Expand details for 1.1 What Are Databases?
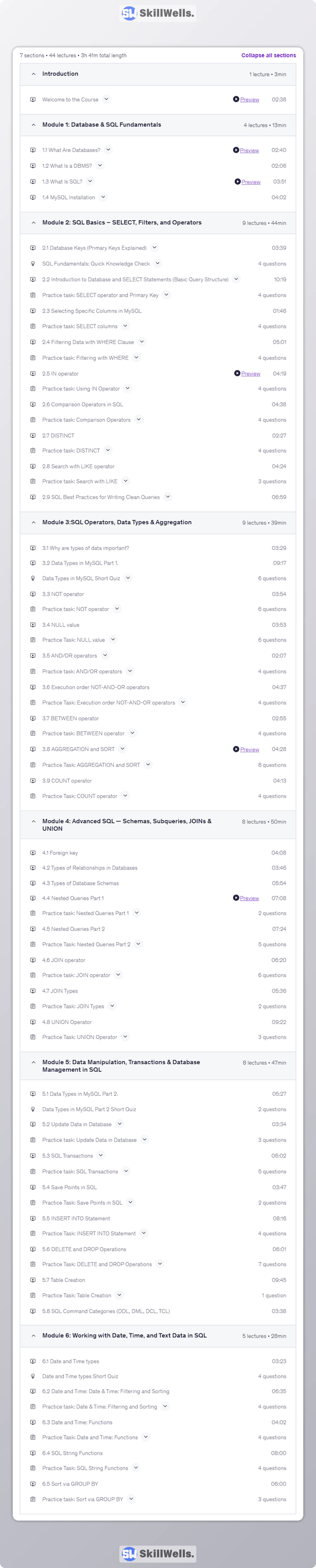This screenshot has height=1568, width=316. pyautogui.click(x=108, y=150)
